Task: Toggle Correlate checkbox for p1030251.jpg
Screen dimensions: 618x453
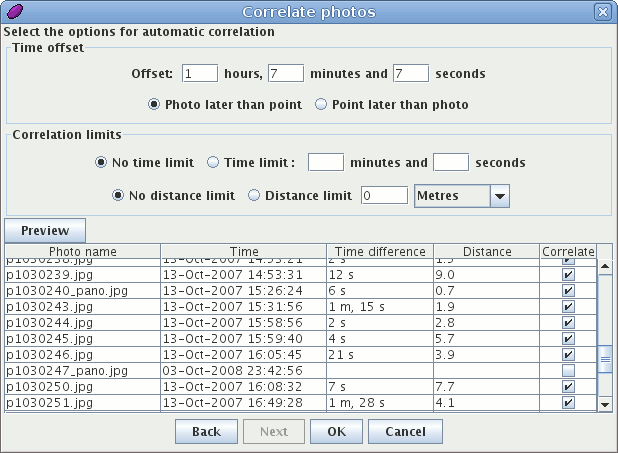Action: (x=568, y=403)
